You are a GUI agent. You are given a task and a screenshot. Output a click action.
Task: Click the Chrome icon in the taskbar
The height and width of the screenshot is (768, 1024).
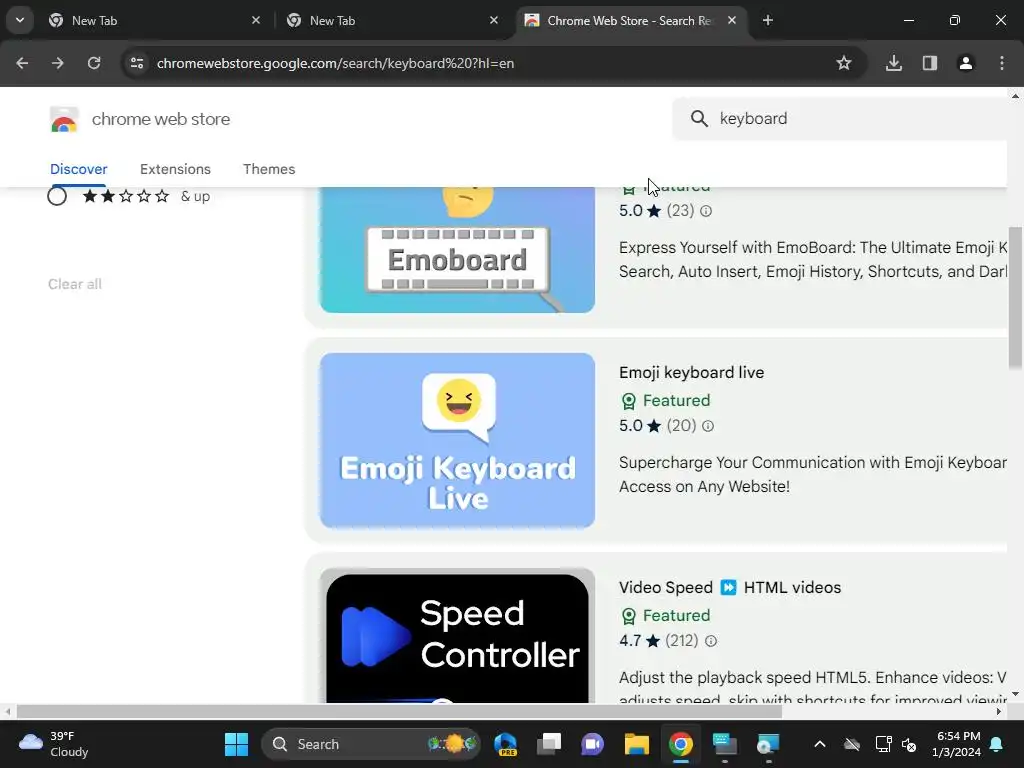point(680,744)
